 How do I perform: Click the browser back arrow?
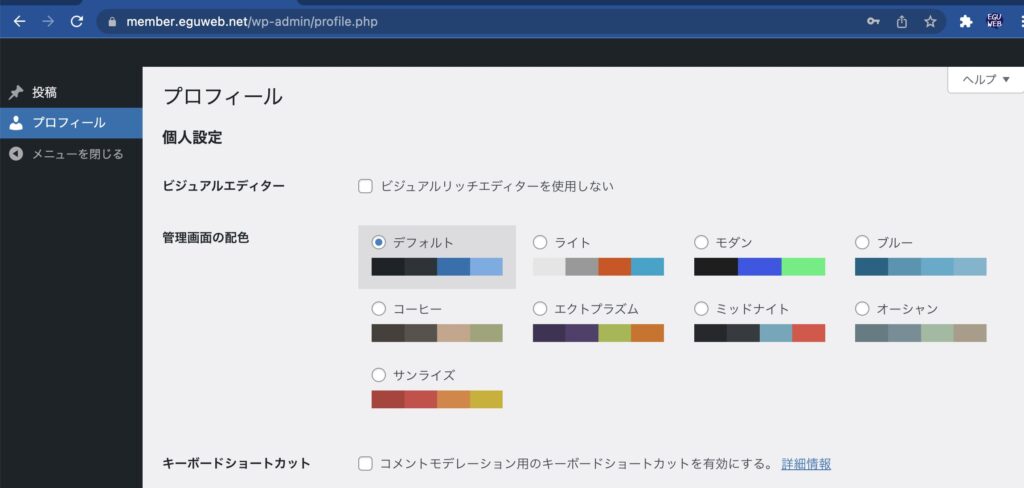pyautogui.click(x=19, y=21)
